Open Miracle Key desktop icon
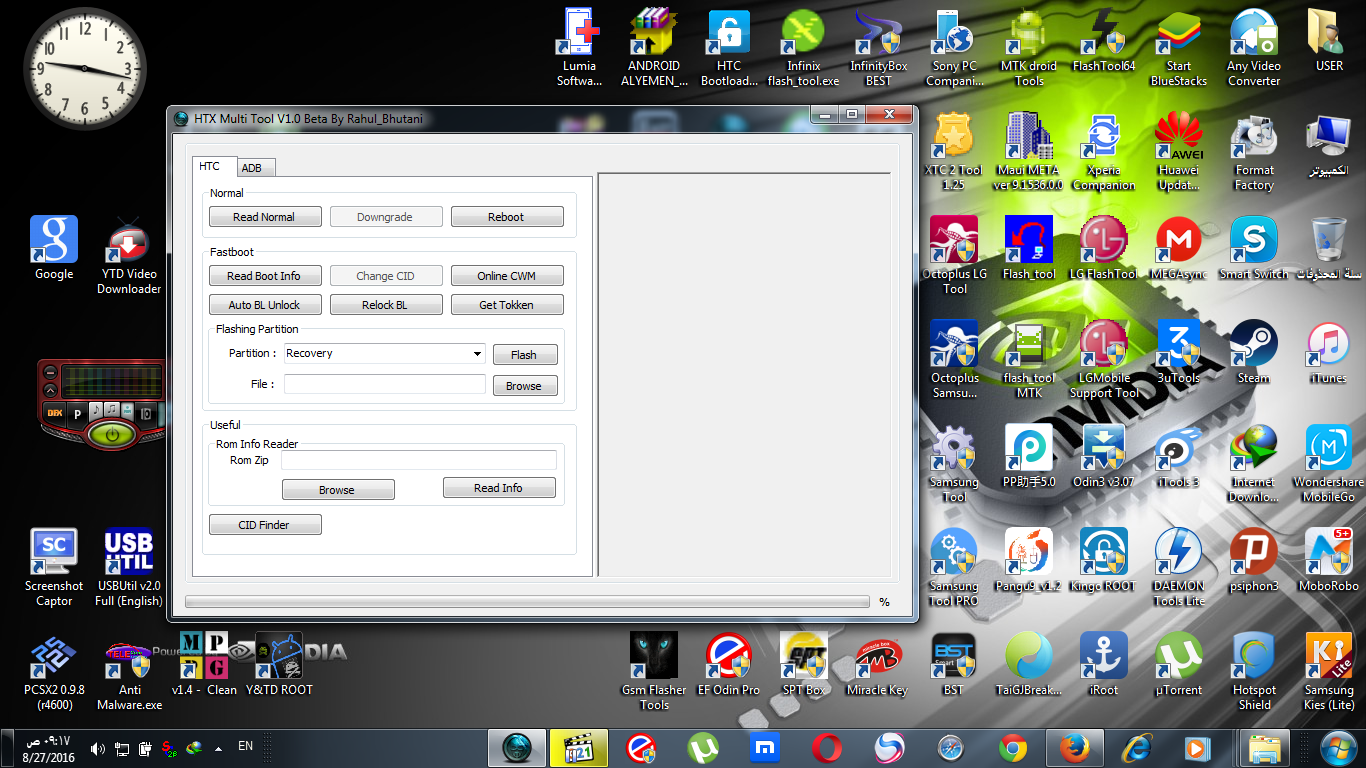 point(879,663)
